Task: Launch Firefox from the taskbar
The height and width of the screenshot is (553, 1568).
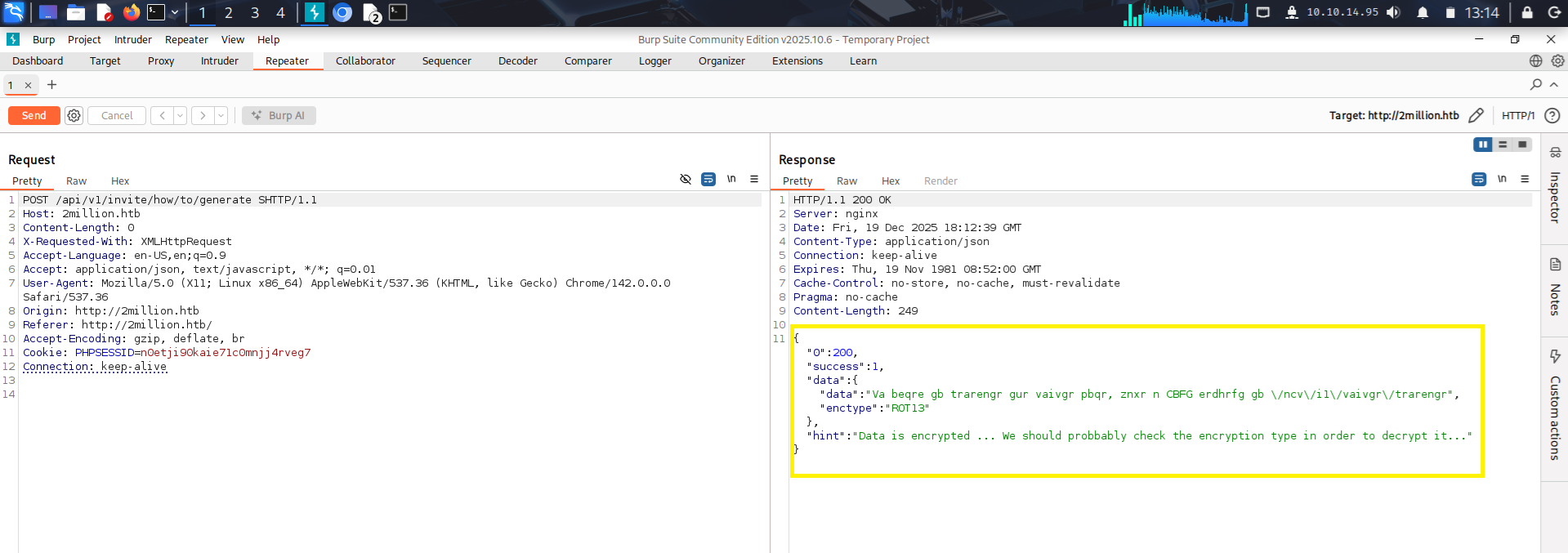Action: pyautogui.click(x=131, y=12)
